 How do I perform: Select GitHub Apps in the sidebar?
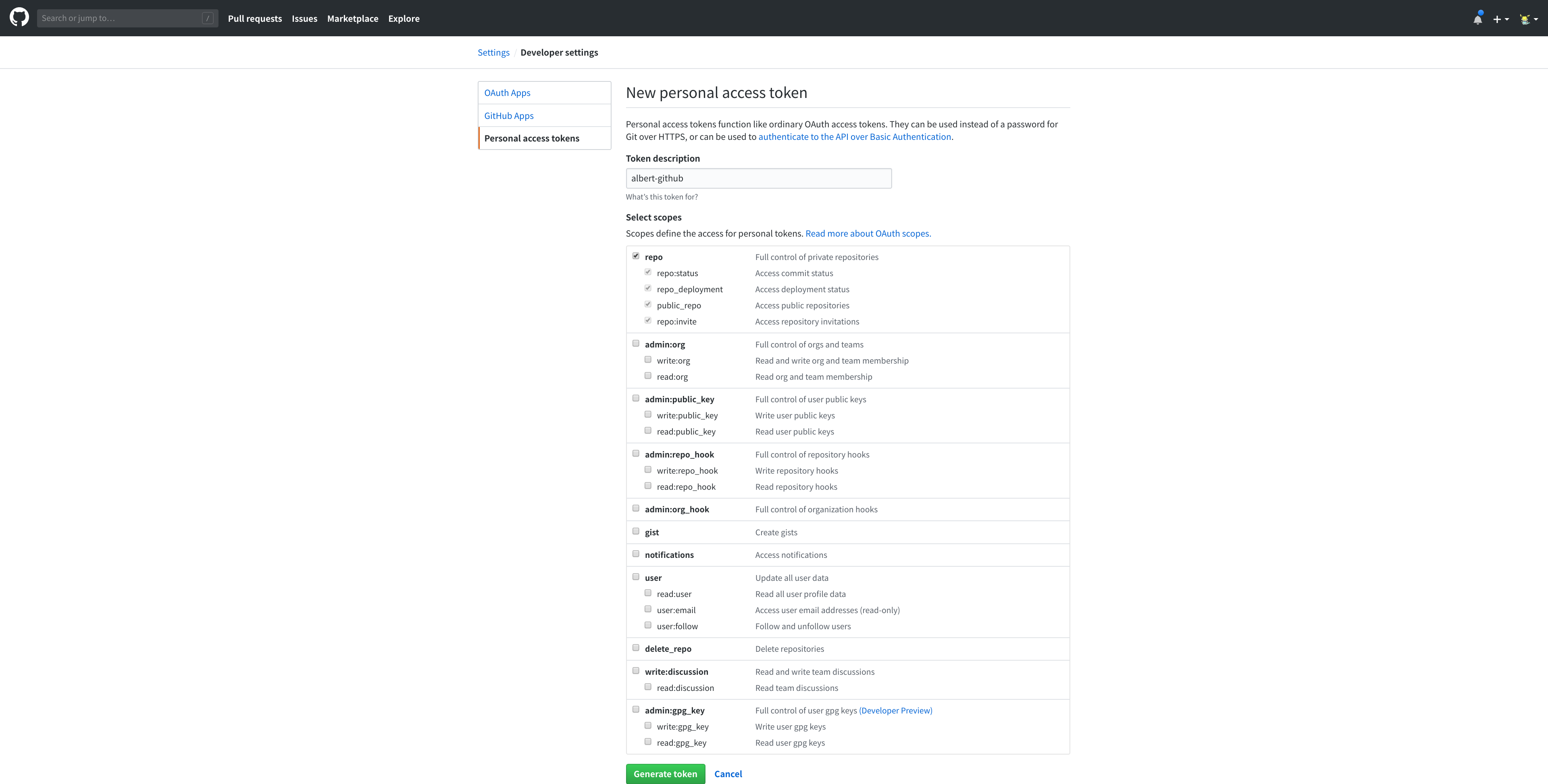click(508, 115)
